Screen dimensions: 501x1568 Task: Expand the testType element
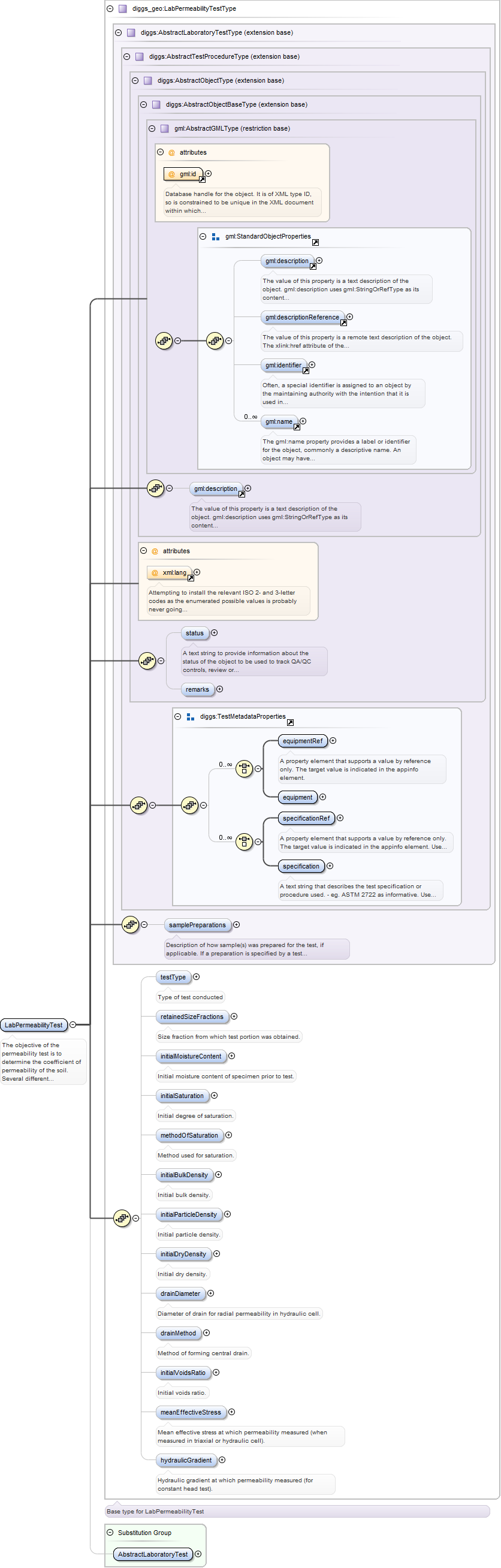click(x=196, y=977)
